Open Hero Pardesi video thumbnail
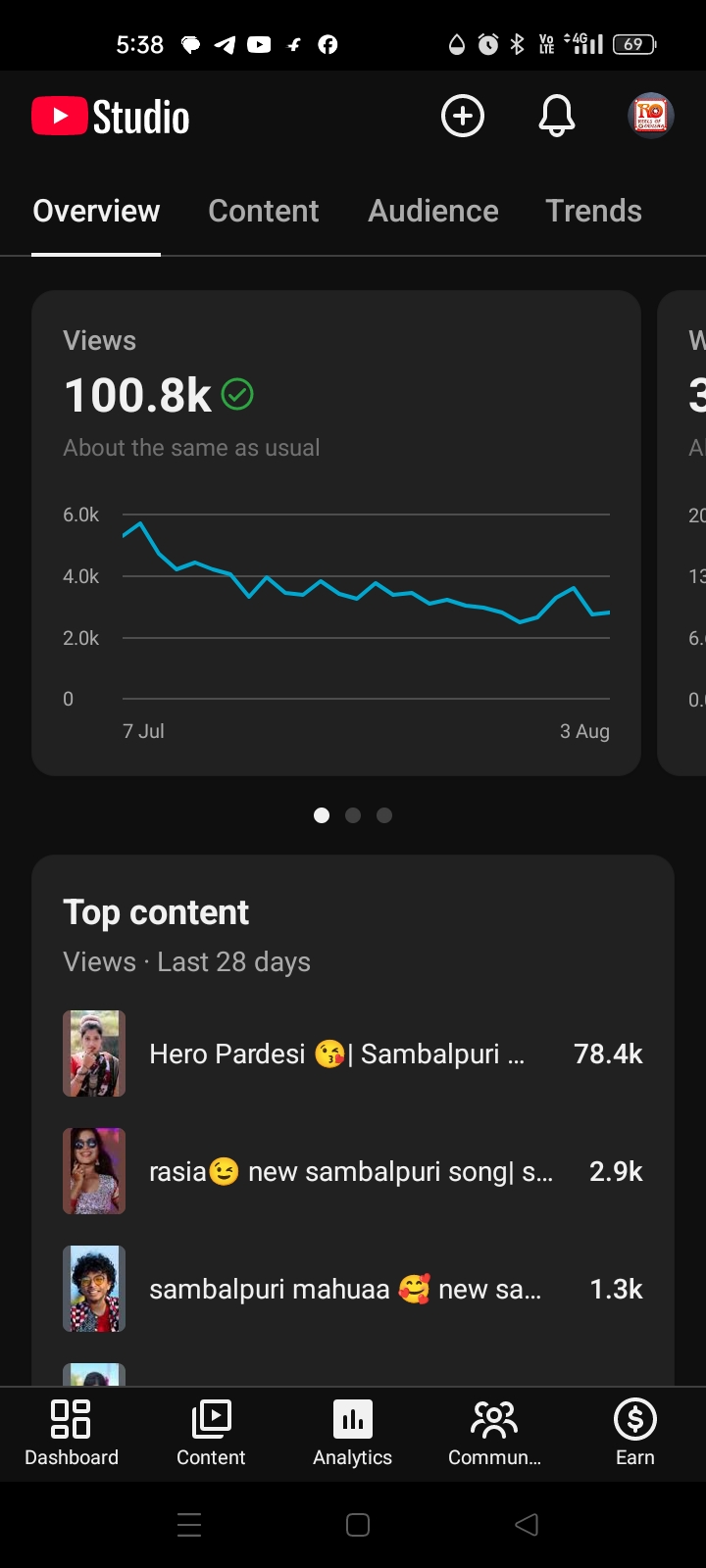 click(x=94, y=1053)
